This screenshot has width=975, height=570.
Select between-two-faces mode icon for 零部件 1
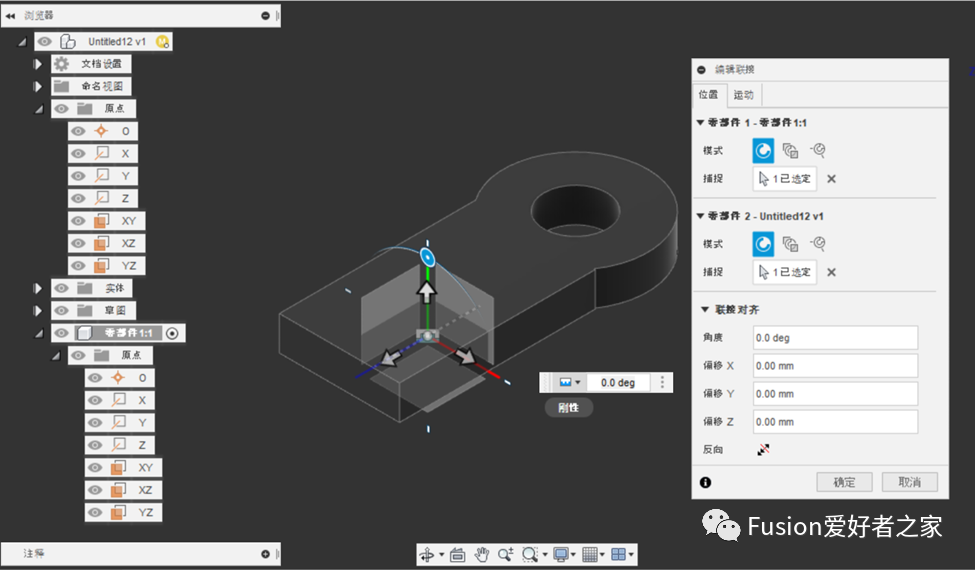[790, 150]
